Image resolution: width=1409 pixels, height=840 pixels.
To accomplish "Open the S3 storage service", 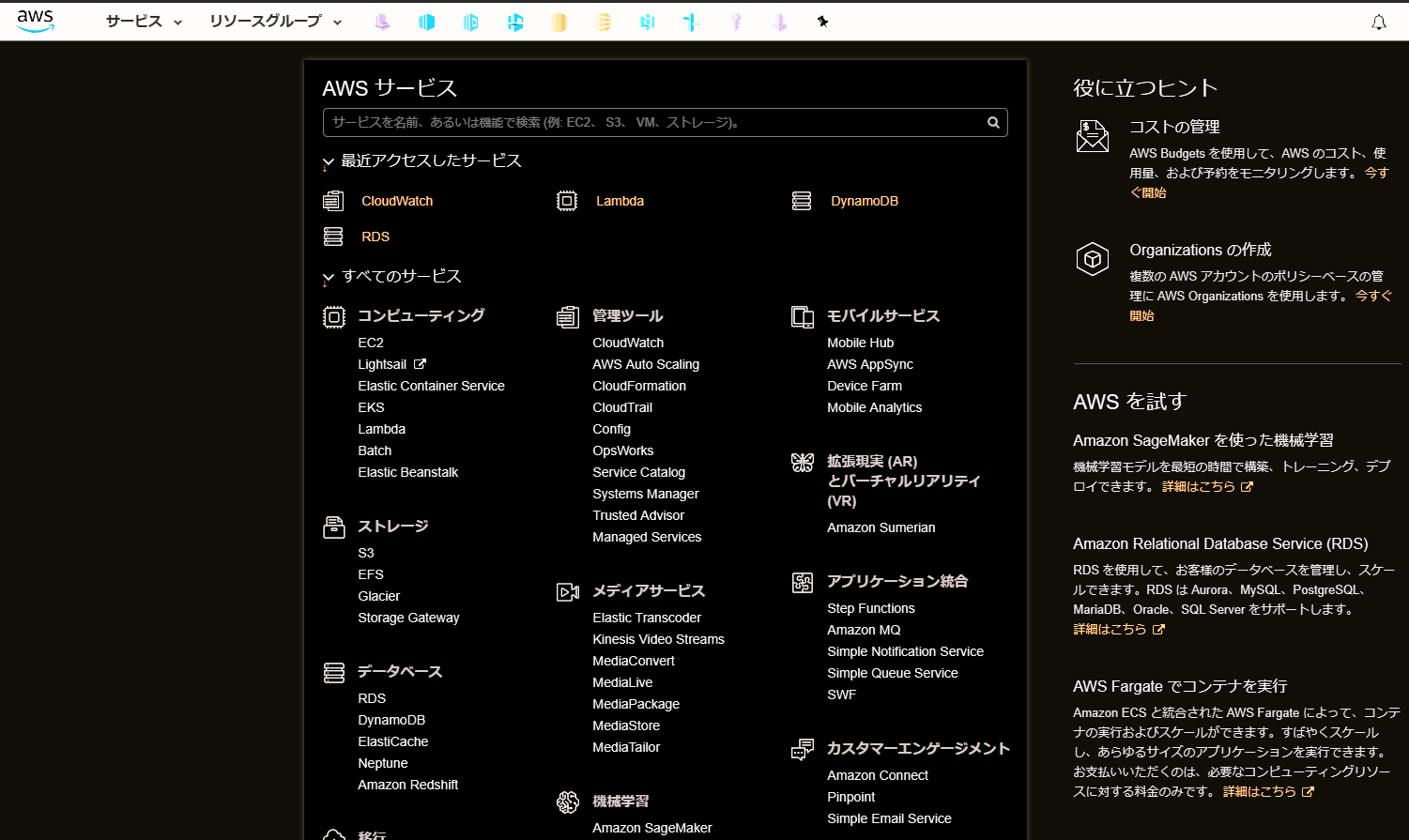I will coord(366,553).
